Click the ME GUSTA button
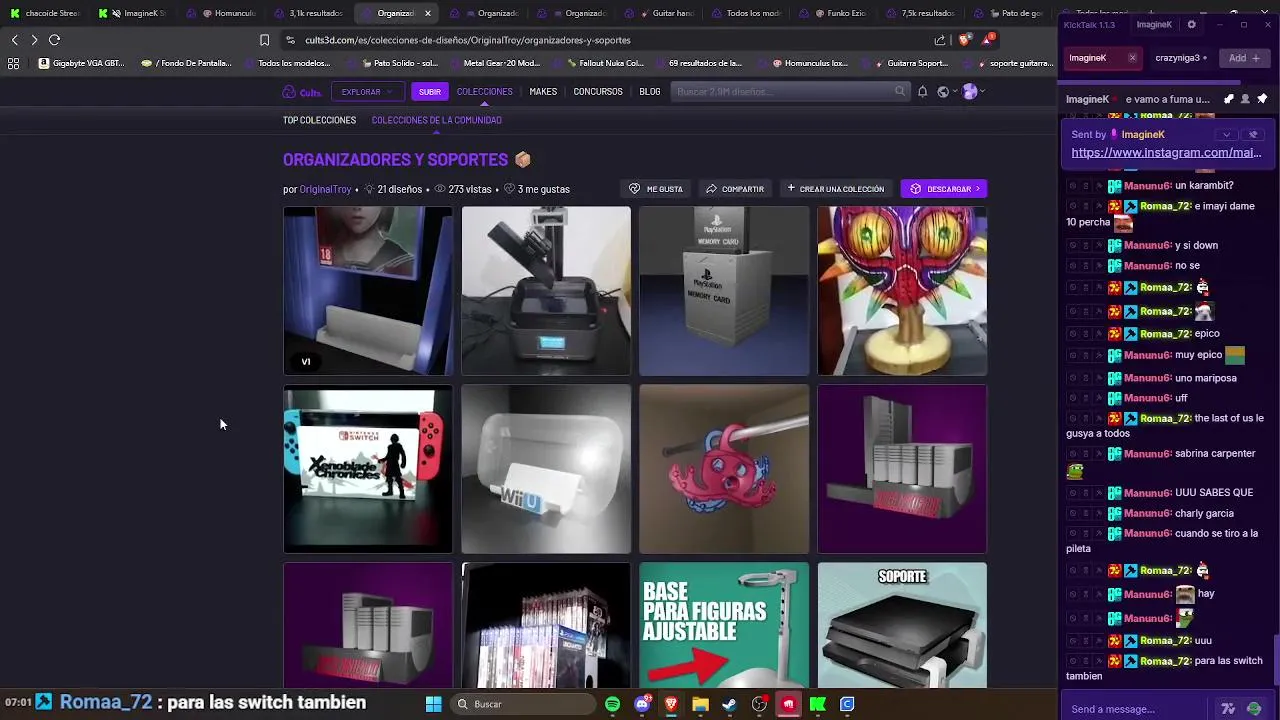 point(656,189)
